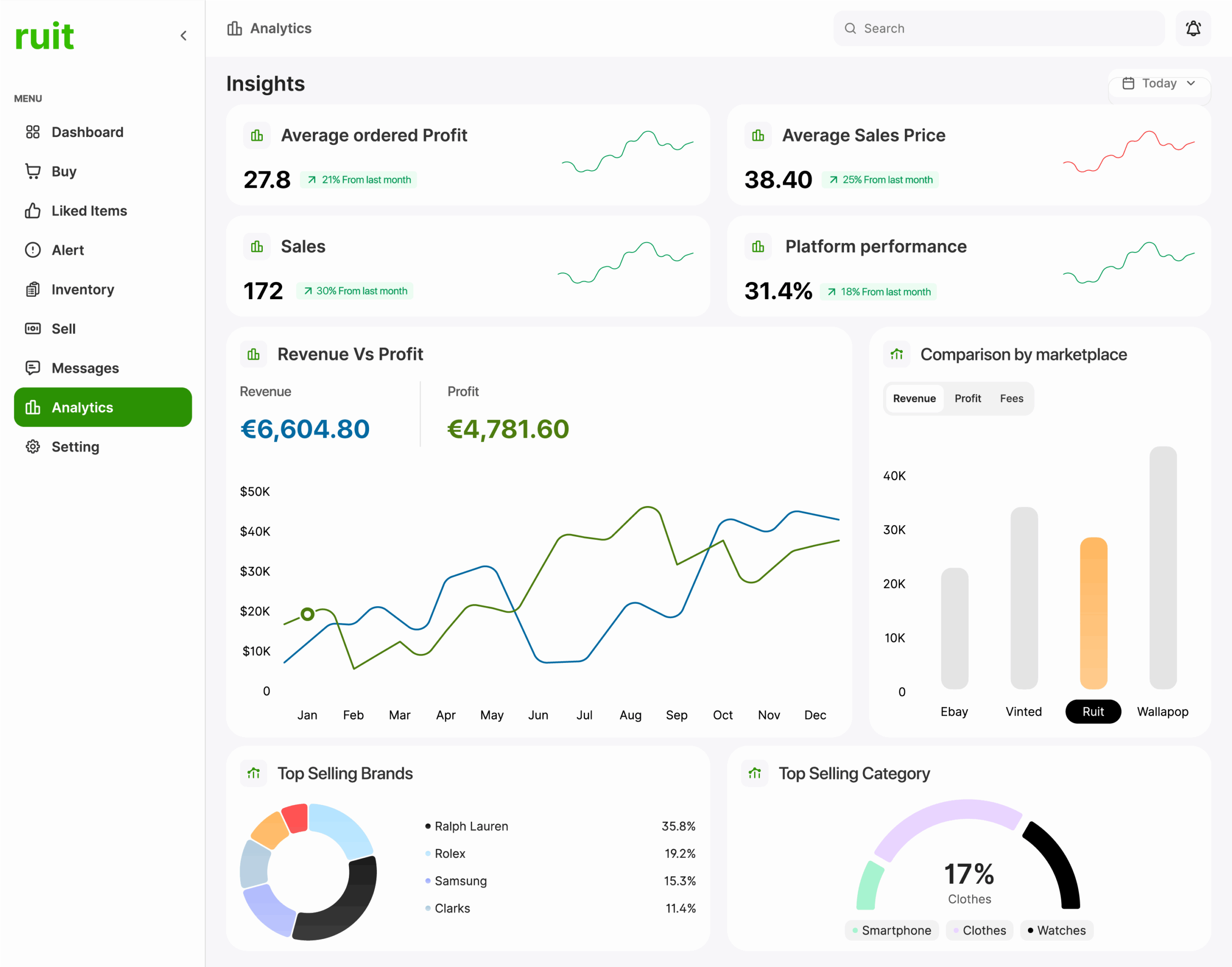
Task: Open the Sell menu item
Action: pos(64,329)
